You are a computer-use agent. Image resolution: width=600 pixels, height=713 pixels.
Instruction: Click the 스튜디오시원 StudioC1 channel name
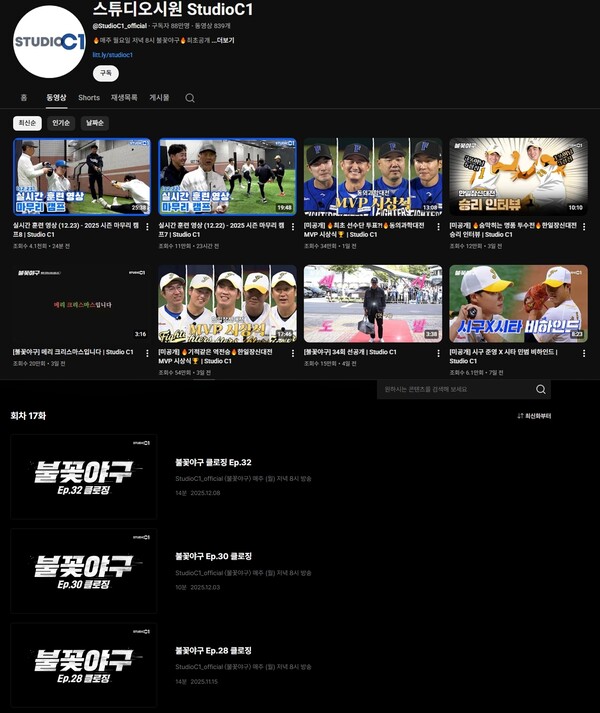tap(173, 9)
